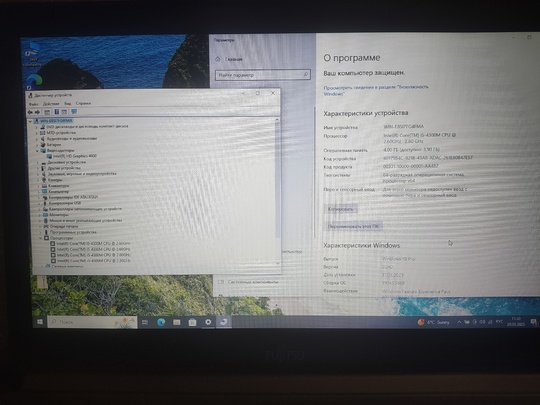Open the Справка menu in Device Manager
Image resolution: width=540 pixels, height=405 pixels.
pos(83,103)
